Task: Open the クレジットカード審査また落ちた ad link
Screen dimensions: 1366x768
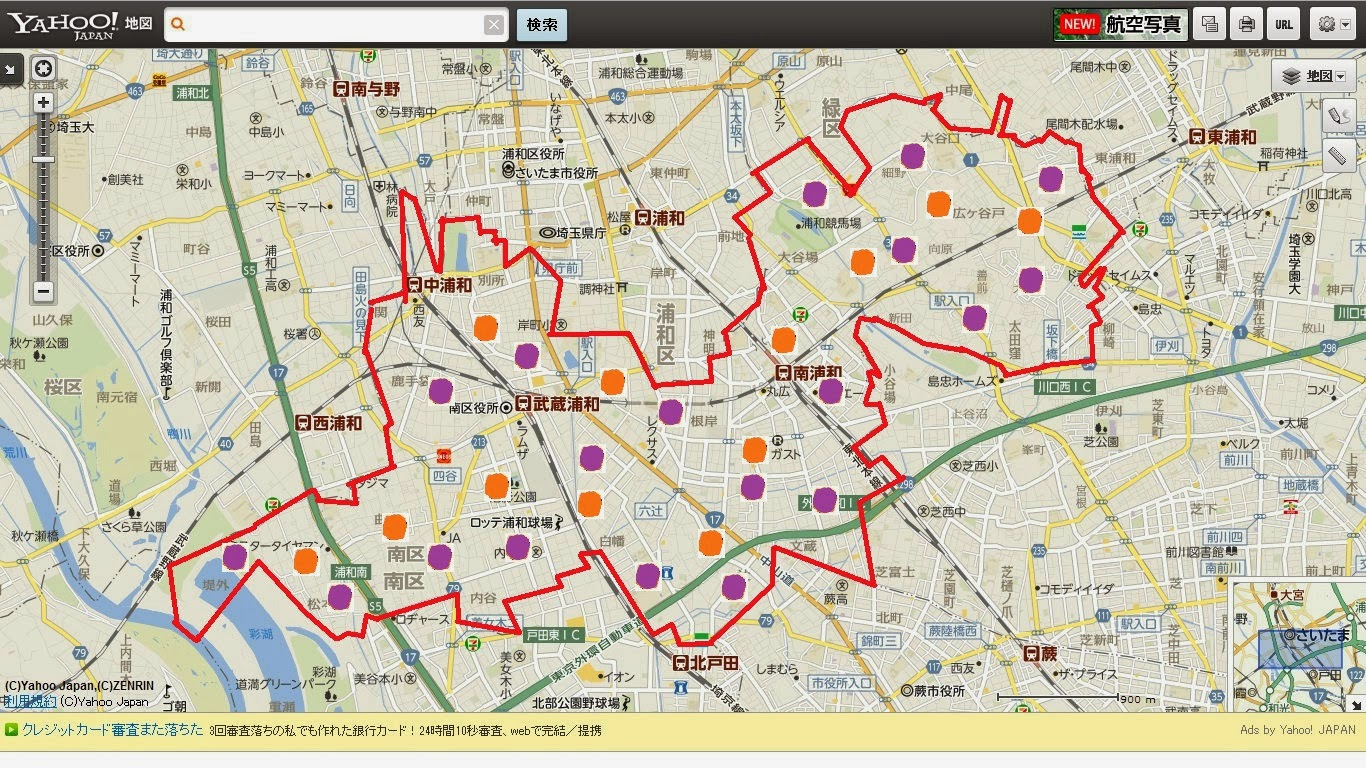Action: pos(112,730)
